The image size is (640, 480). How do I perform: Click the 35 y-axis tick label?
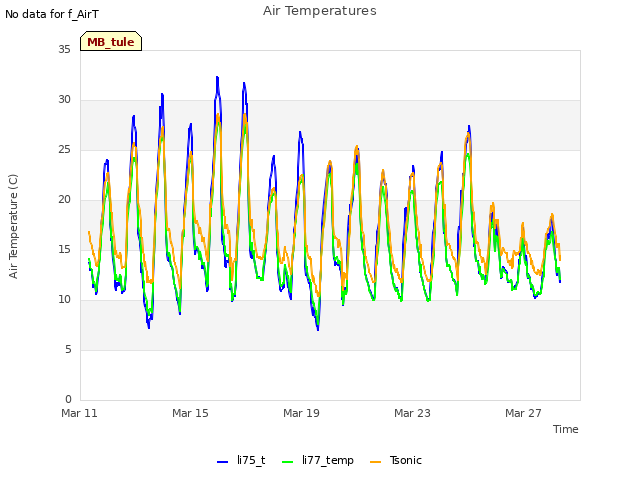click(64, 49)
